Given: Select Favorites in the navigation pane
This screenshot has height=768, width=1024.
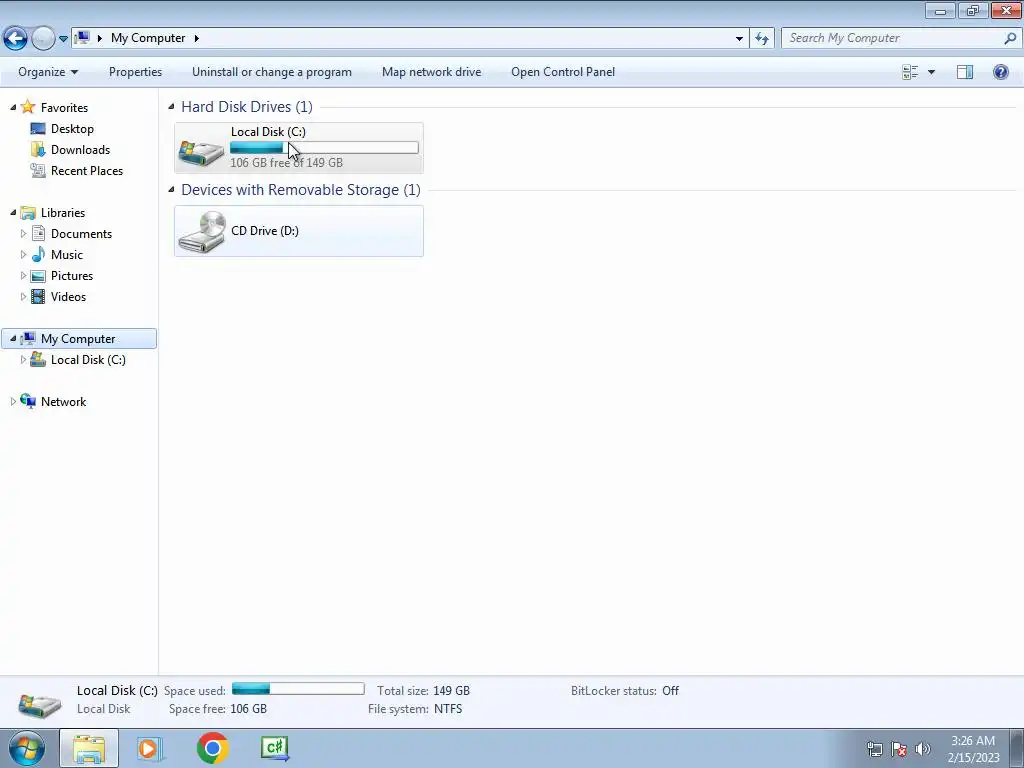Looking at the screenshot, I should coord(64,107).
